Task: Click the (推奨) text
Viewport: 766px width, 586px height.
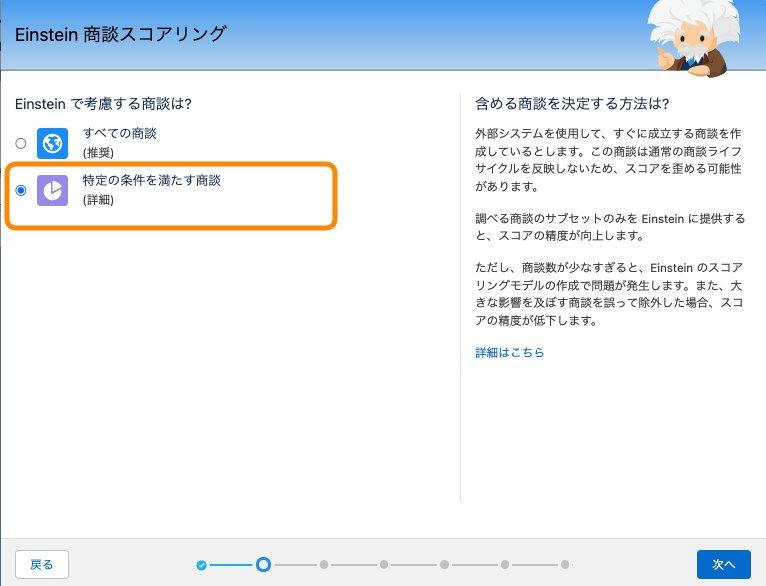Action: (x=98, y=153)
